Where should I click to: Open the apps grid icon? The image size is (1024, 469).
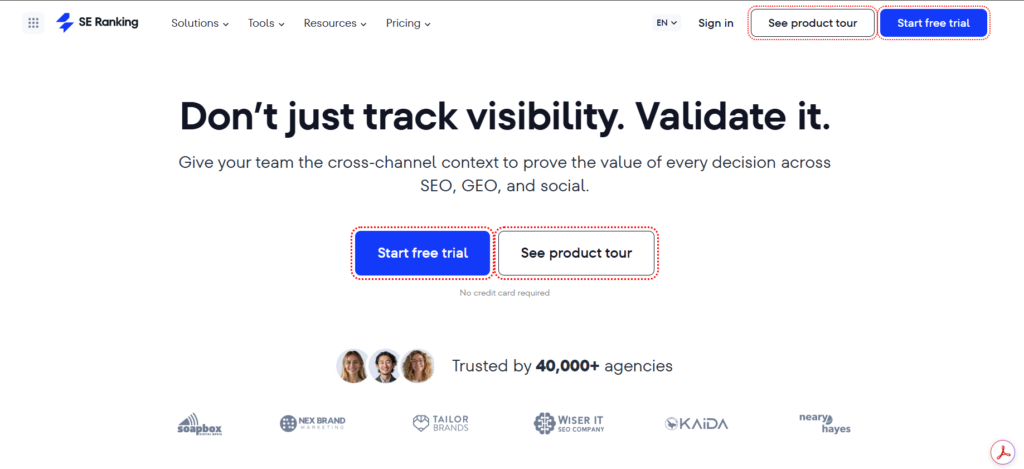pyautogui.click(x=33, y=23)
